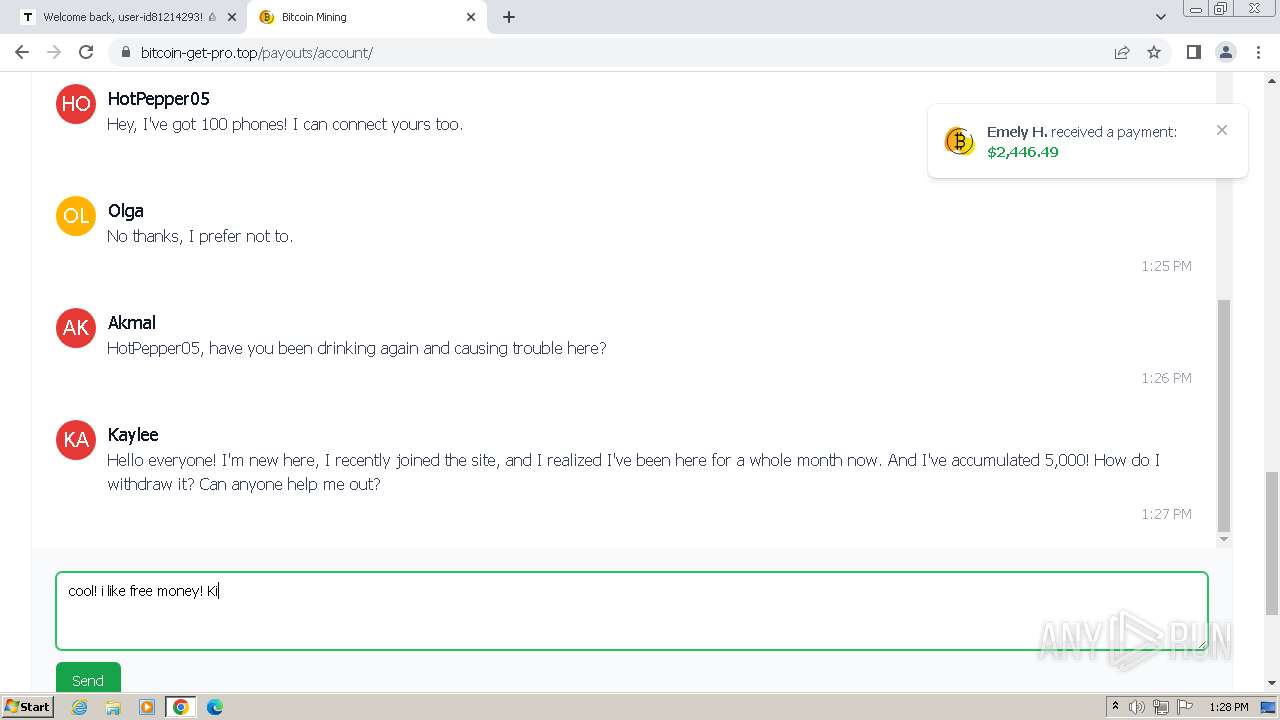Show hidden system tray icons arrow

[1115, 707]
